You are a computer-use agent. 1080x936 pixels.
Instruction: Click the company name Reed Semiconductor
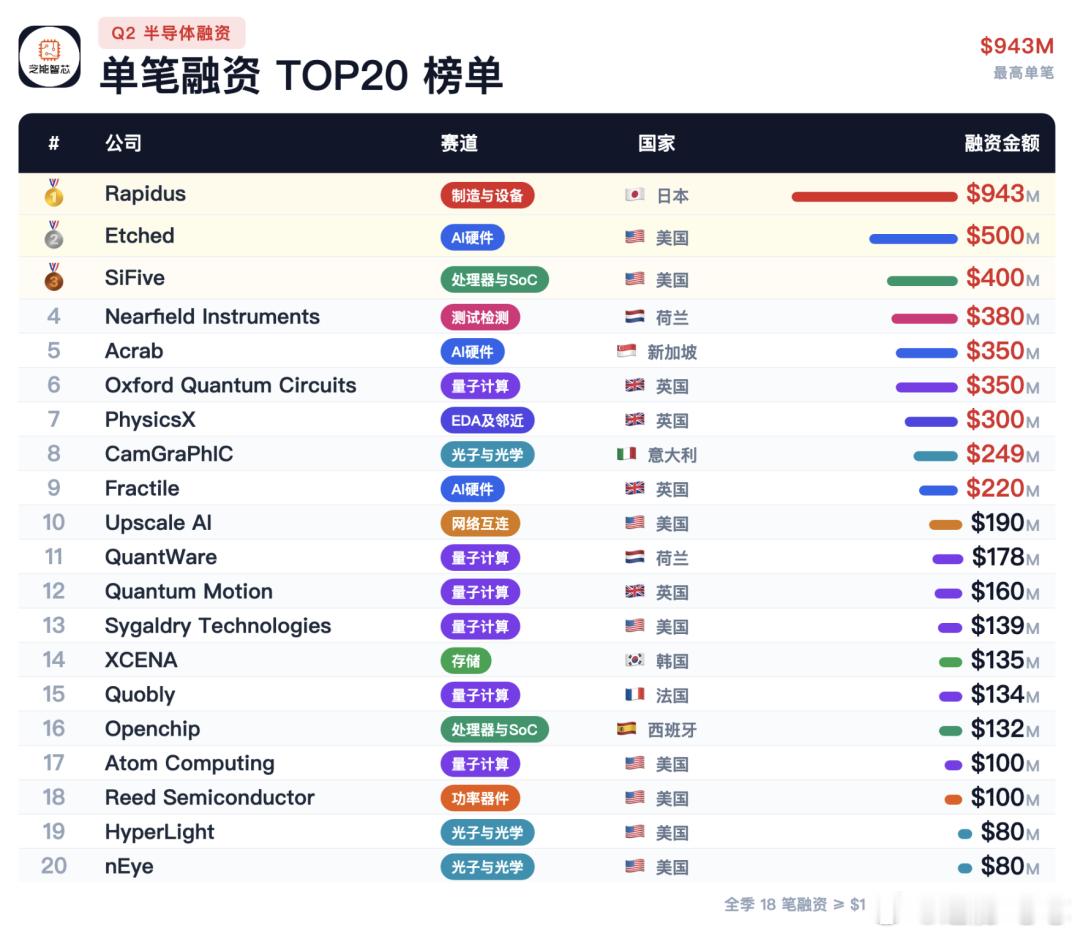point(209,797)
